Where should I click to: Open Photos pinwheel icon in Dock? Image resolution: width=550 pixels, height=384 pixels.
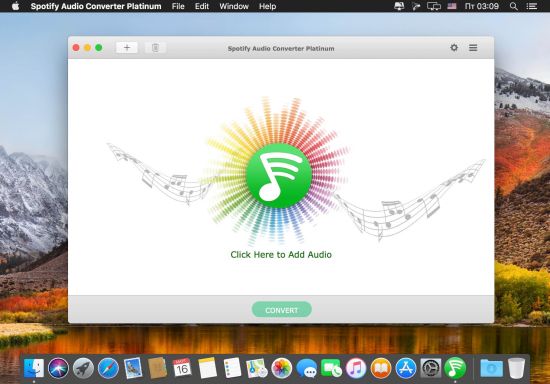click(282, 368)
